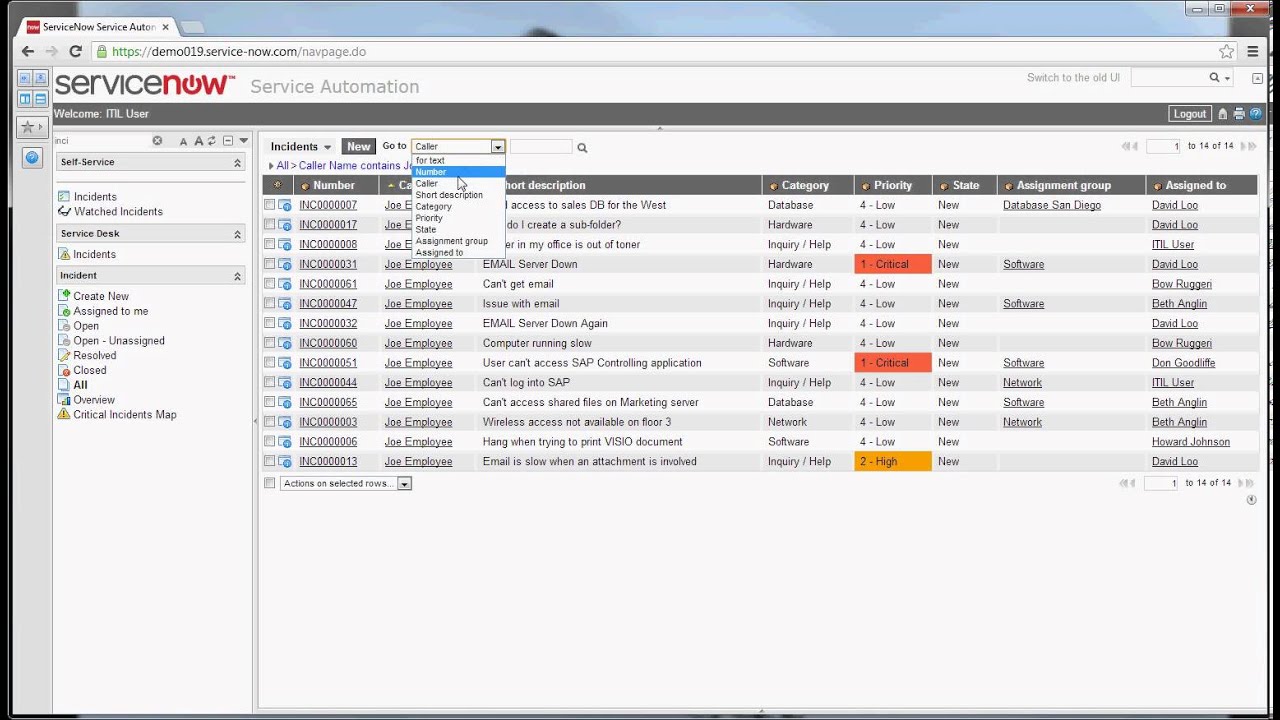
Task: Collapse the Self-Service section
Action: click(238, 162)
